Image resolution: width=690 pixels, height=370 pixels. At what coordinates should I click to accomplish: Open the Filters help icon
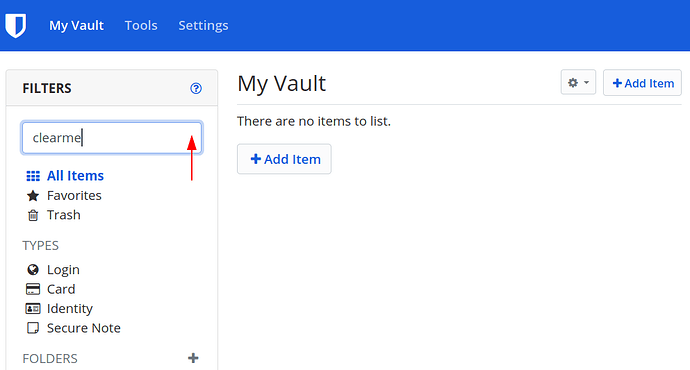pyautogui.click(x=196, y=88)
